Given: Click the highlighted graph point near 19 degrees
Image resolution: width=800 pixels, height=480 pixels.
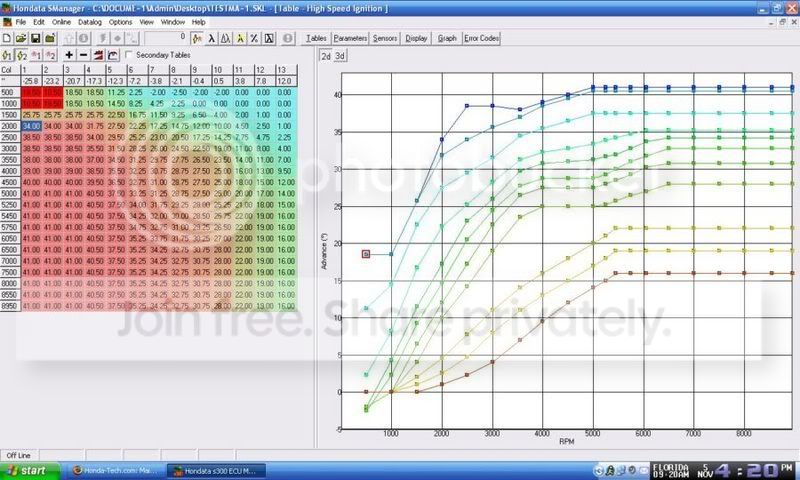Looking at the screenshot, I should coord(366,254).
